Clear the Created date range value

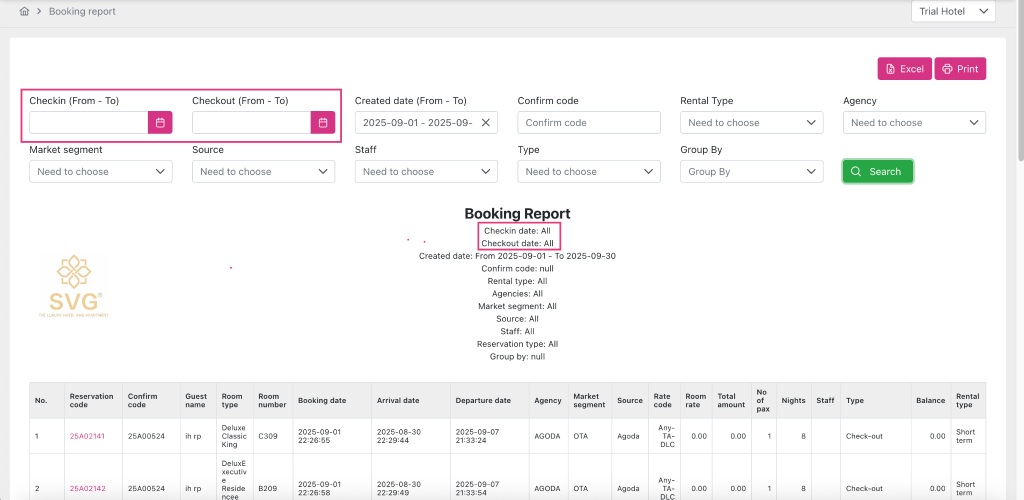tap(485, 122)
